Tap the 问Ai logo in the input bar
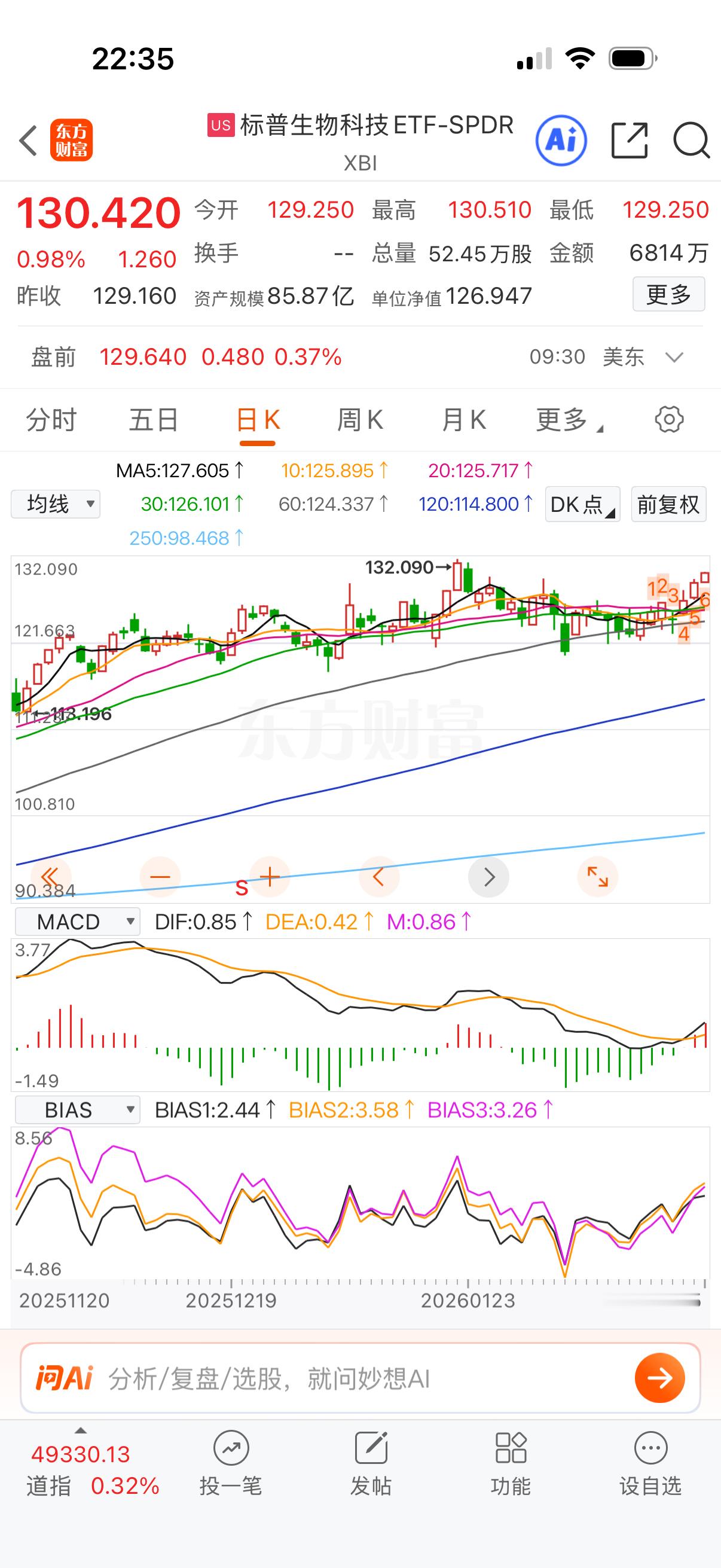 click(64, 1378)
